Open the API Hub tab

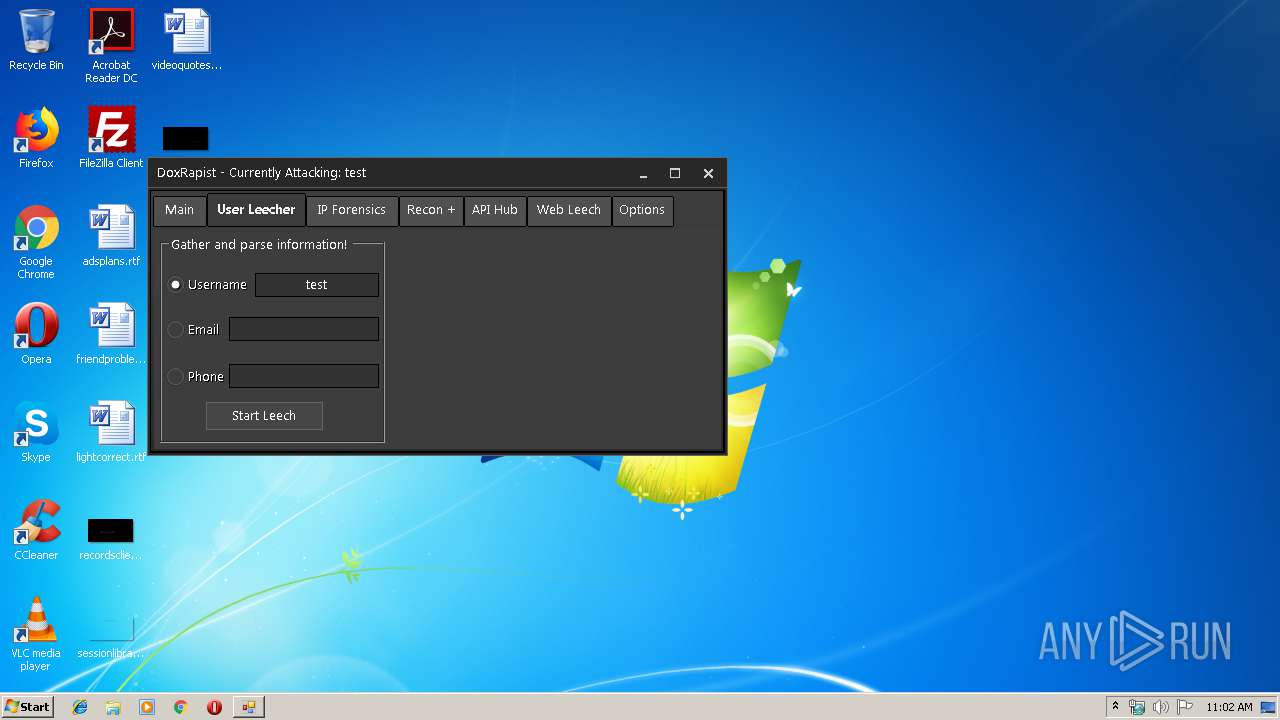pos(495,210)
